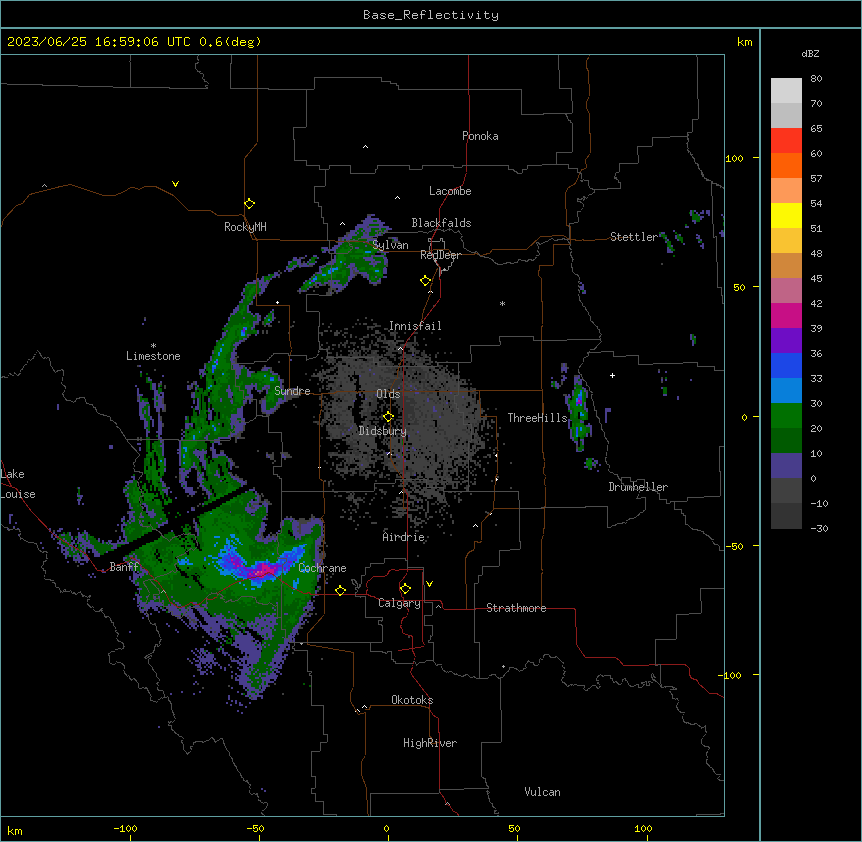Click the dBZ legend heading
The height and width of the screenshot is (842, 862).
[x=810, y=54]
